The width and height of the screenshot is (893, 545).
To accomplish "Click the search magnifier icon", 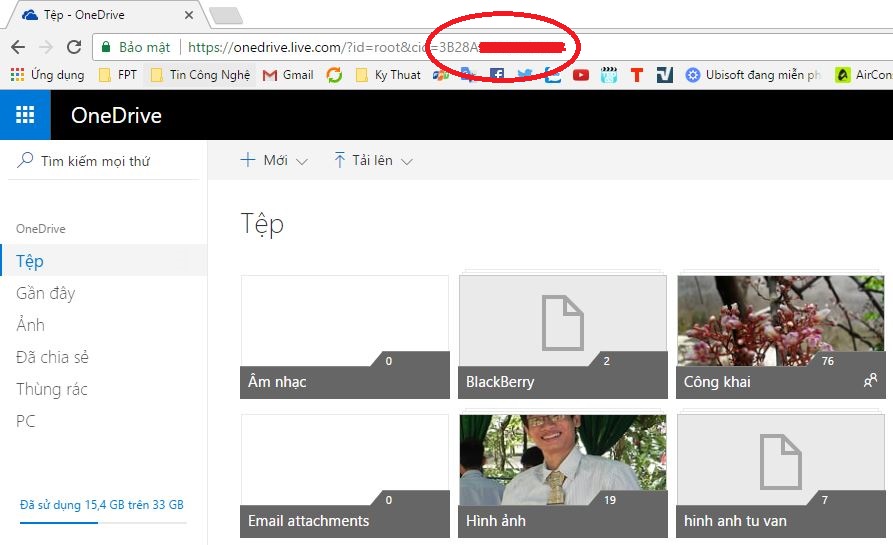I will pos(25,161).
